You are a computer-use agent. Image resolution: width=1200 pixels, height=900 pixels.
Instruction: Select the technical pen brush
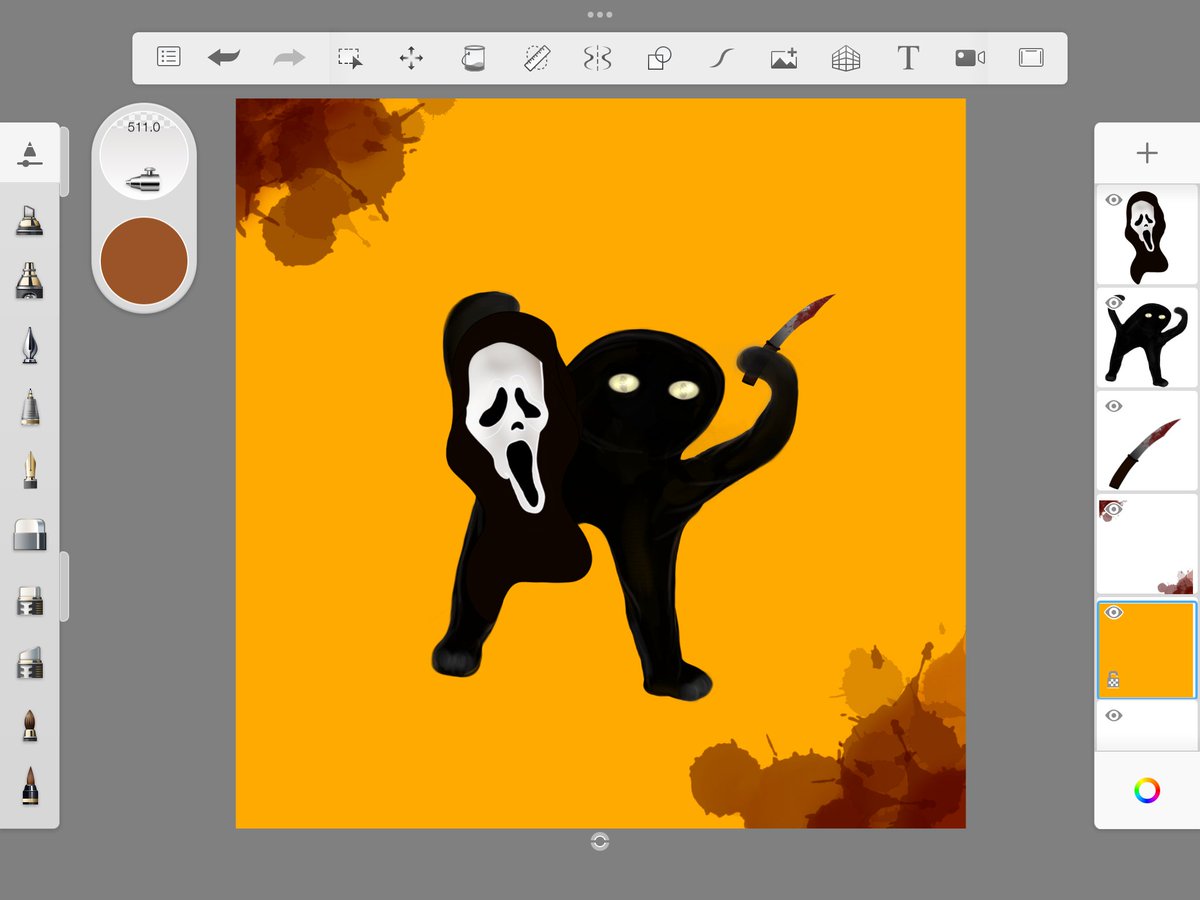(x=30, y=407)
